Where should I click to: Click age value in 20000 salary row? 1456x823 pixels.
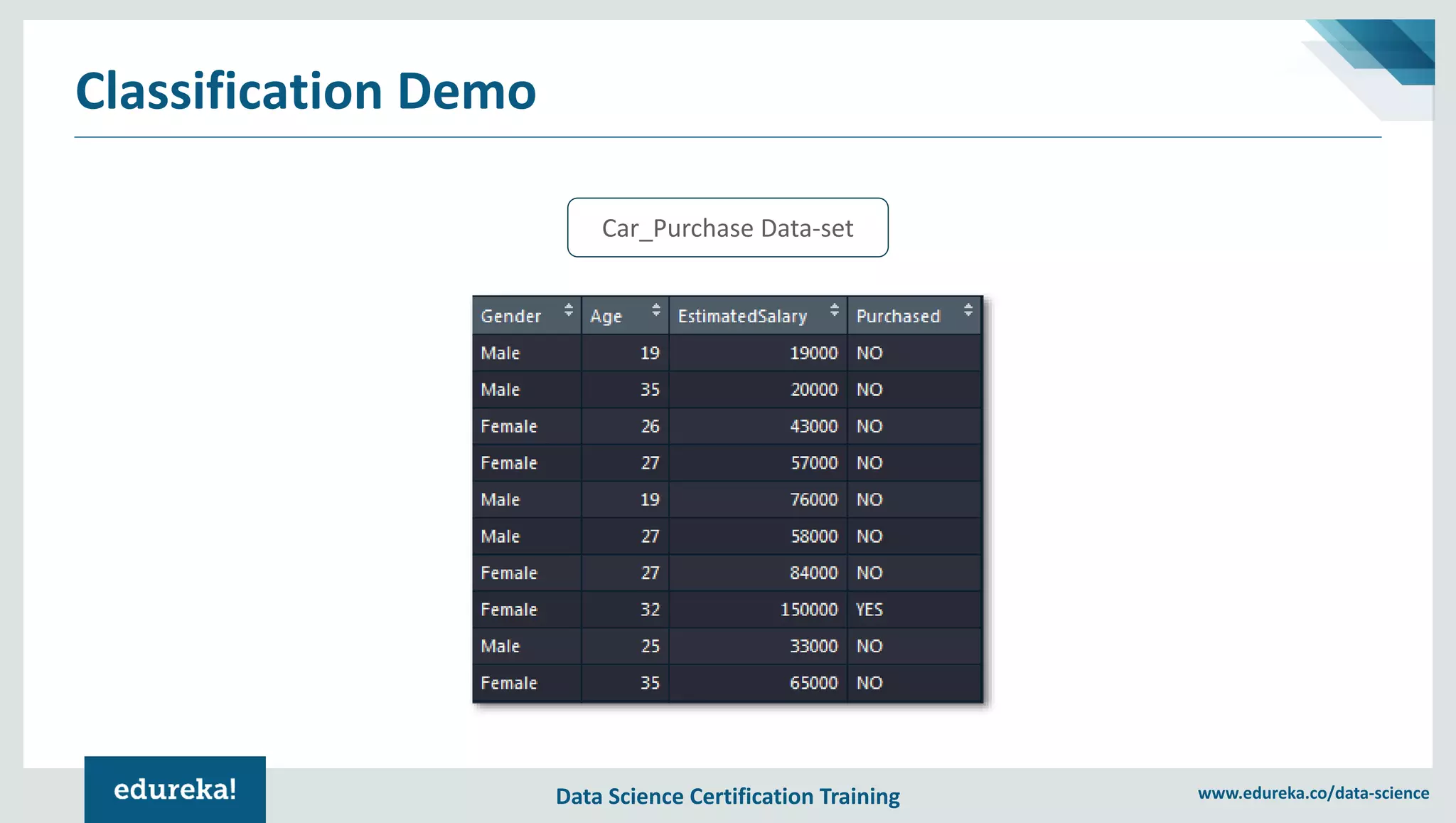[x=650, y=390]
